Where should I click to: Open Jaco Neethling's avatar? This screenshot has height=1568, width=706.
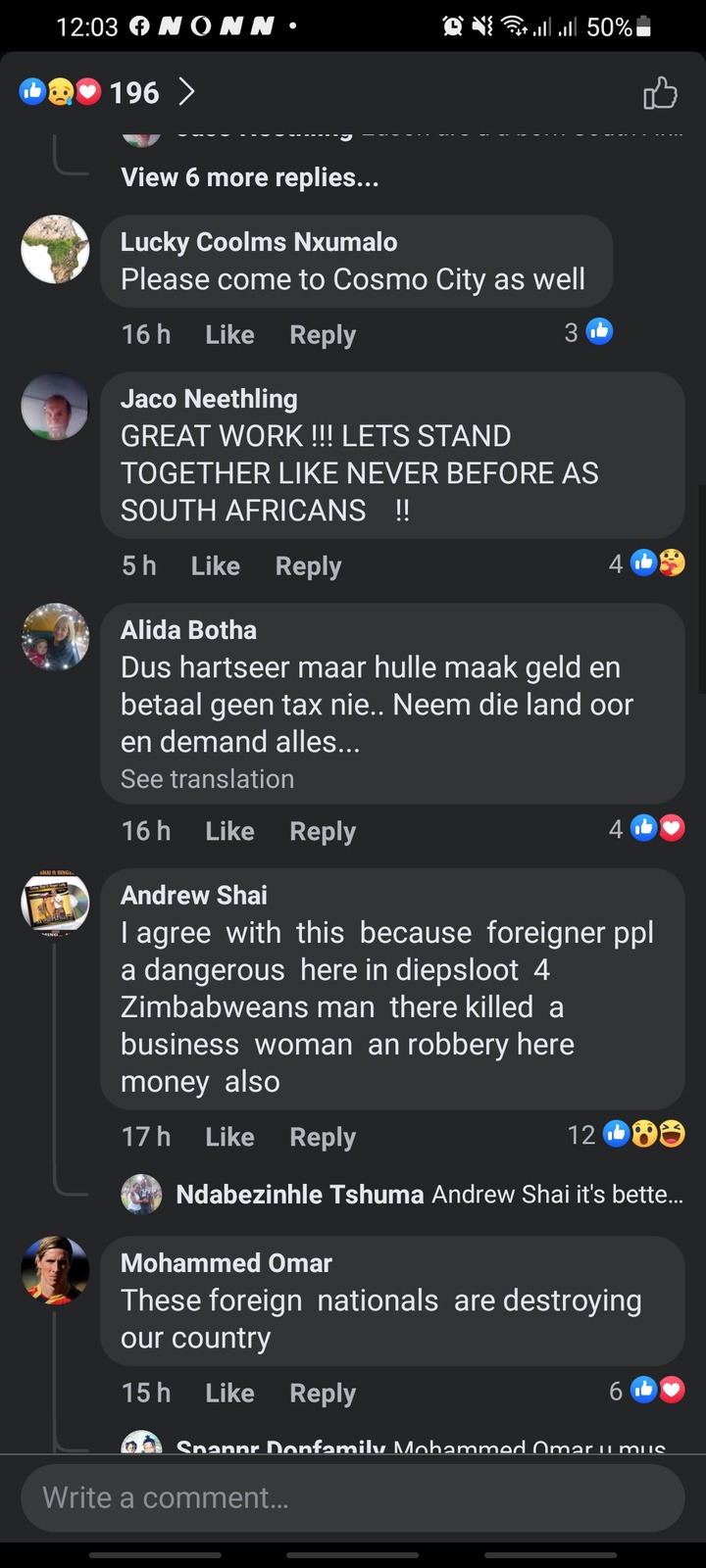tap(56, 407)
